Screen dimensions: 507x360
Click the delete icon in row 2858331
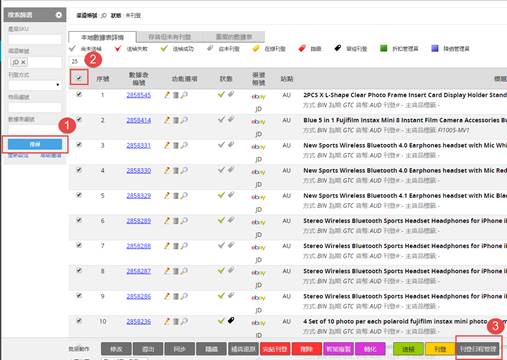[x=176, y=145]
